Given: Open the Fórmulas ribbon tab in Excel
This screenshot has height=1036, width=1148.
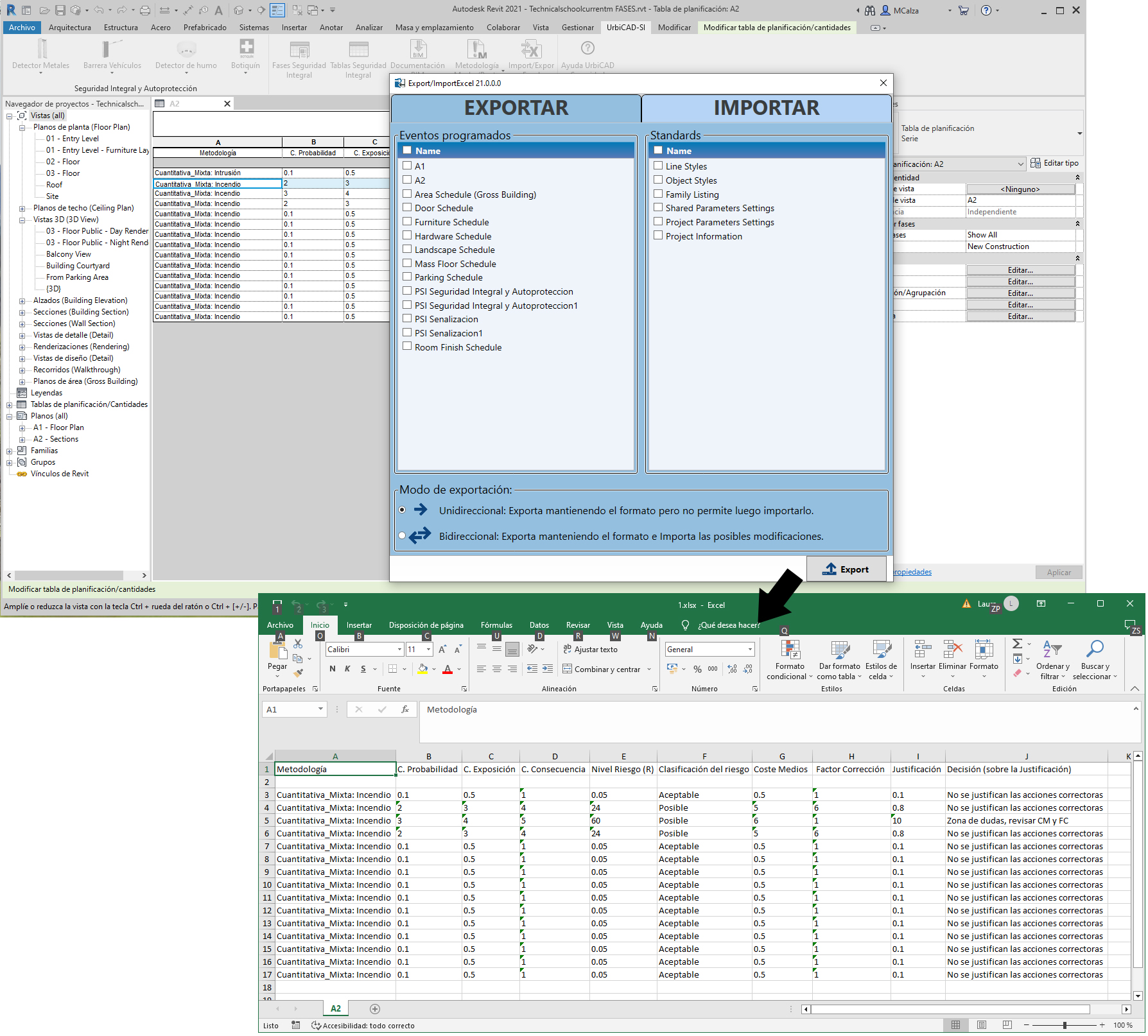Looking at the screenshot, I should [496, 625].
